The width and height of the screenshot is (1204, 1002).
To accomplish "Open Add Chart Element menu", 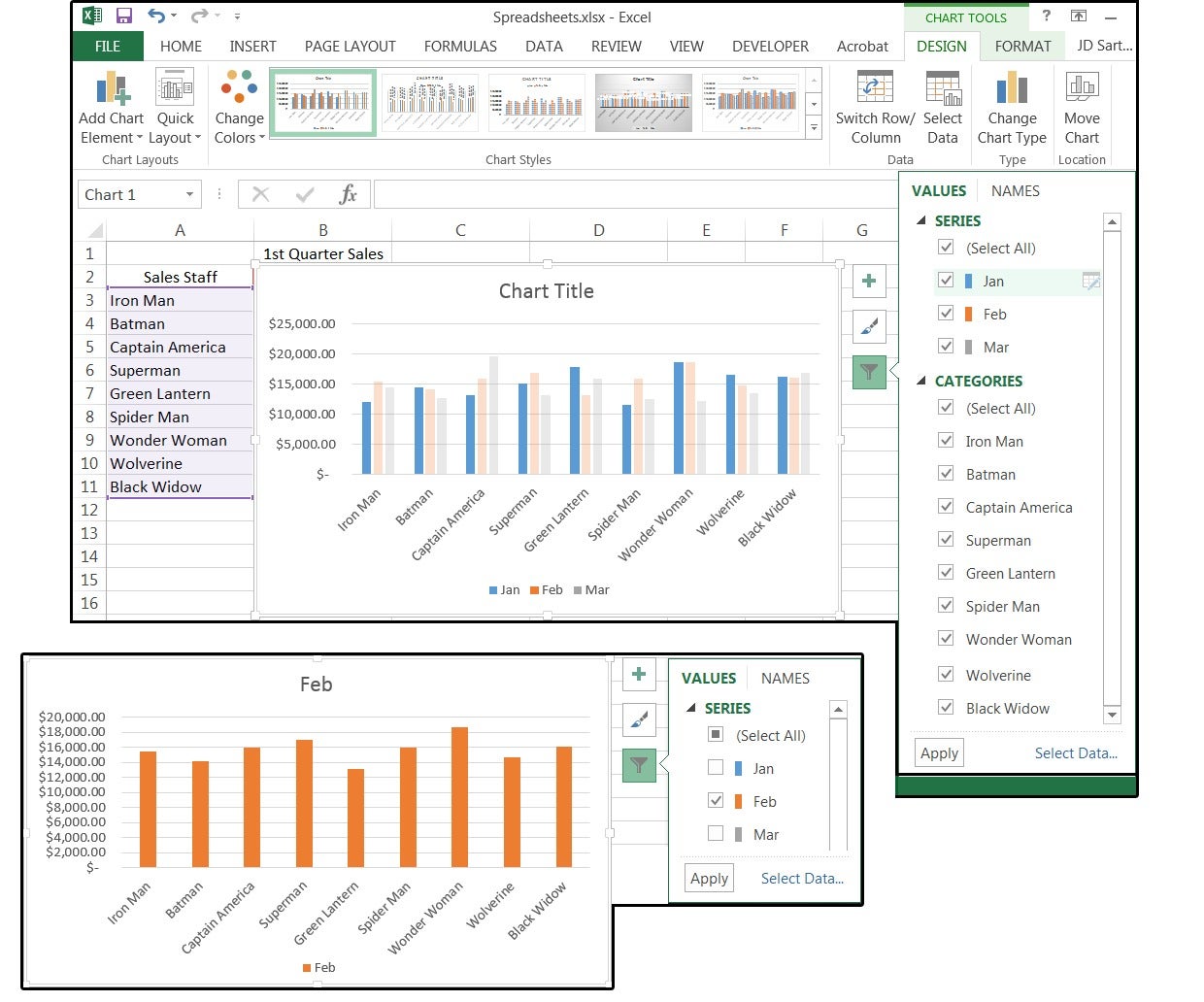I will coord(112,108).
